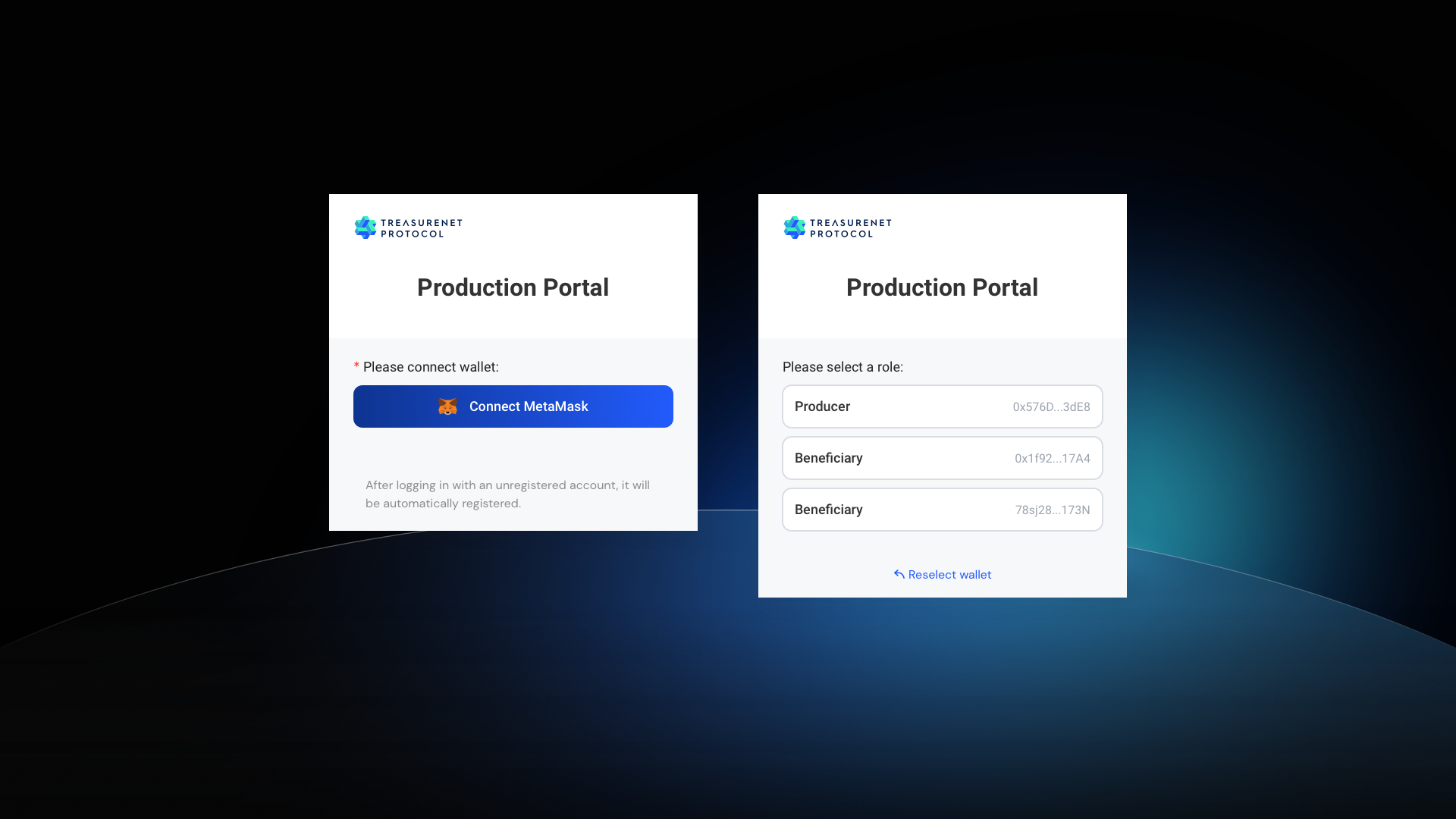Click the 78sj28...173N address text
Image resolution: width=1456 pixels, height=819 pixels.
click(x=1053, y=510)
